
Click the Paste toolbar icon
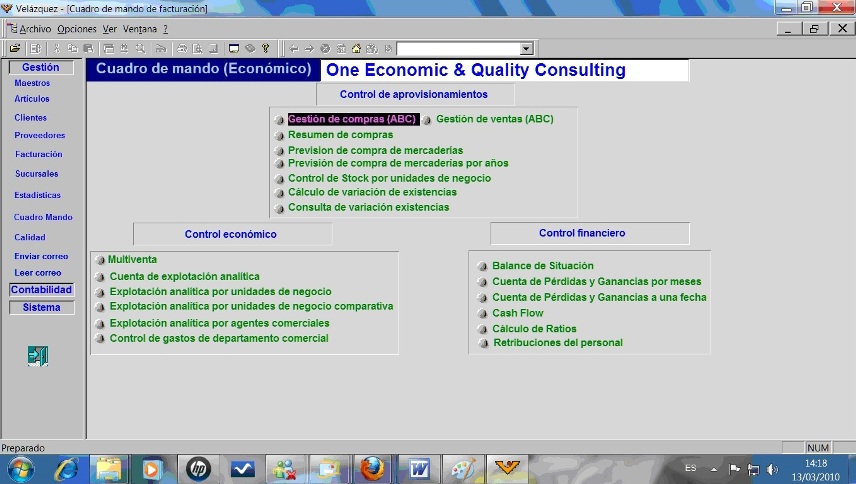[88, 49]
